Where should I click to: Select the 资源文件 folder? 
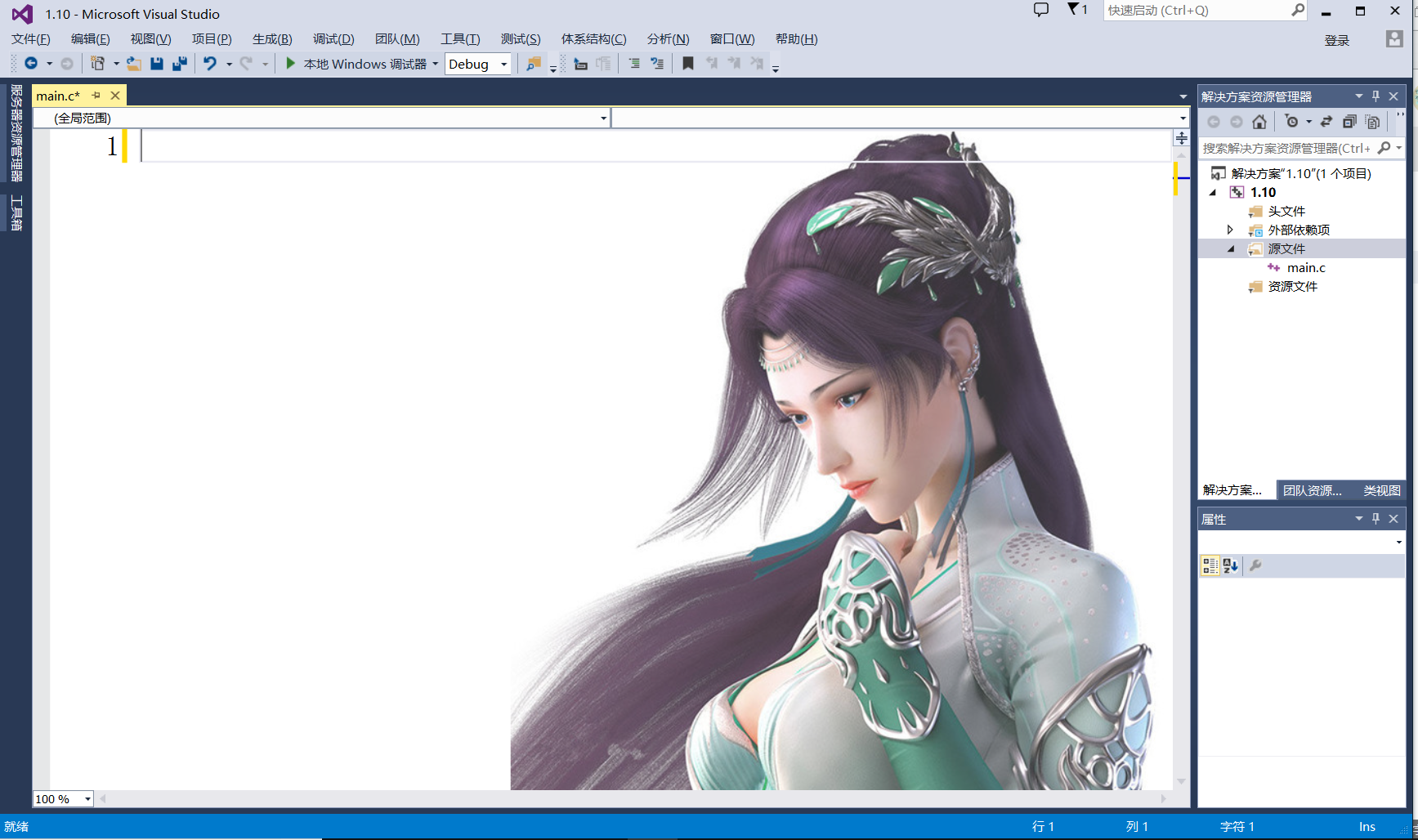1292,286
